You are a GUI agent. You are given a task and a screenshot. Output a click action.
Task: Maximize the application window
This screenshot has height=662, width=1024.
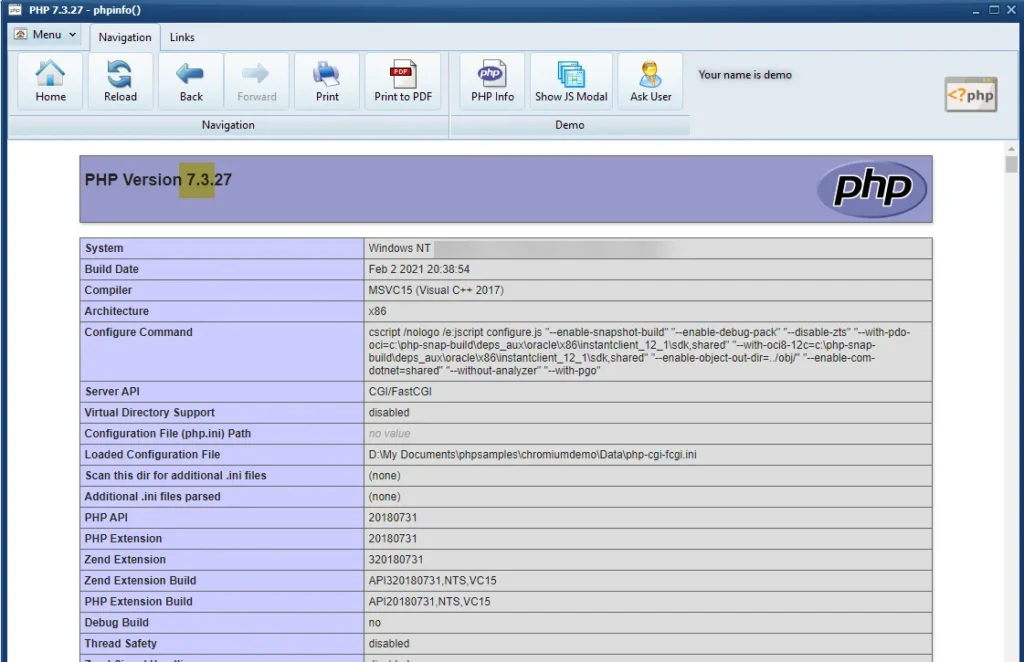[x=994, y=10]
